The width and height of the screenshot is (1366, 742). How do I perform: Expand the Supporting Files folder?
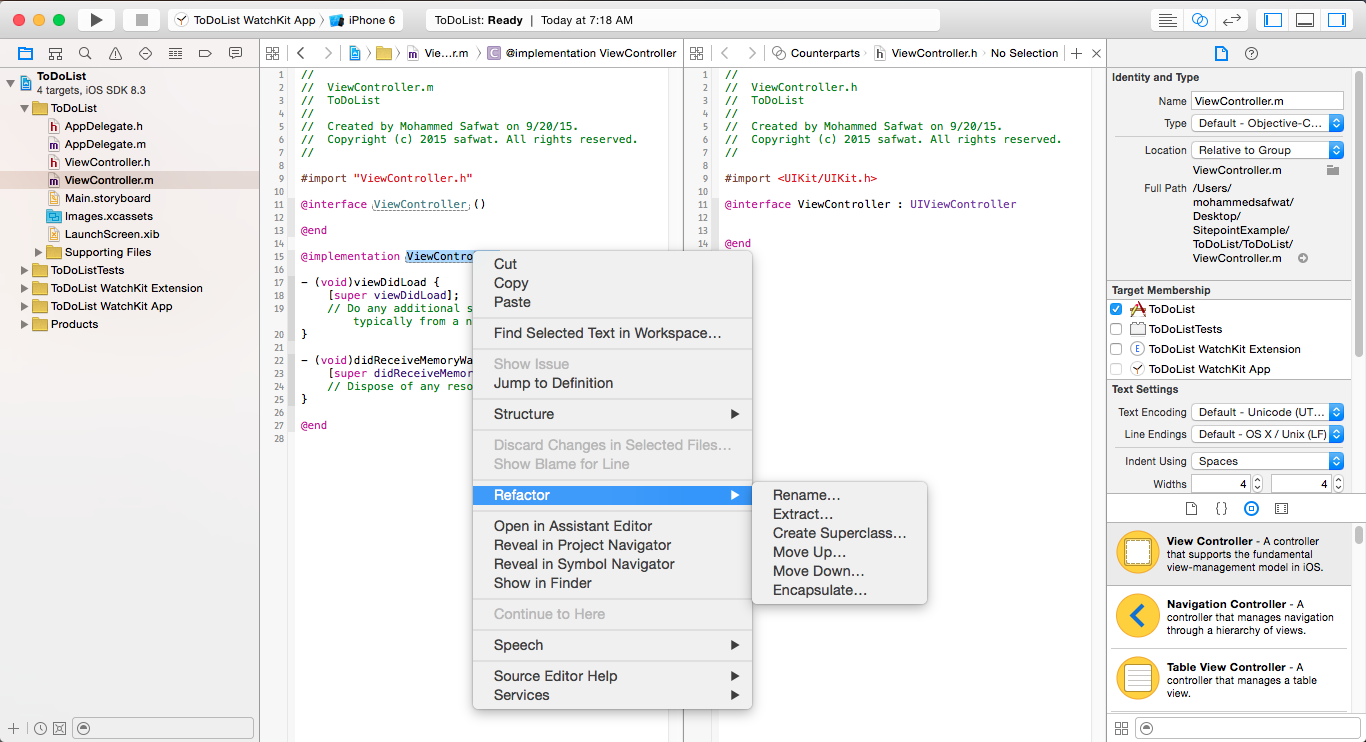39,252
